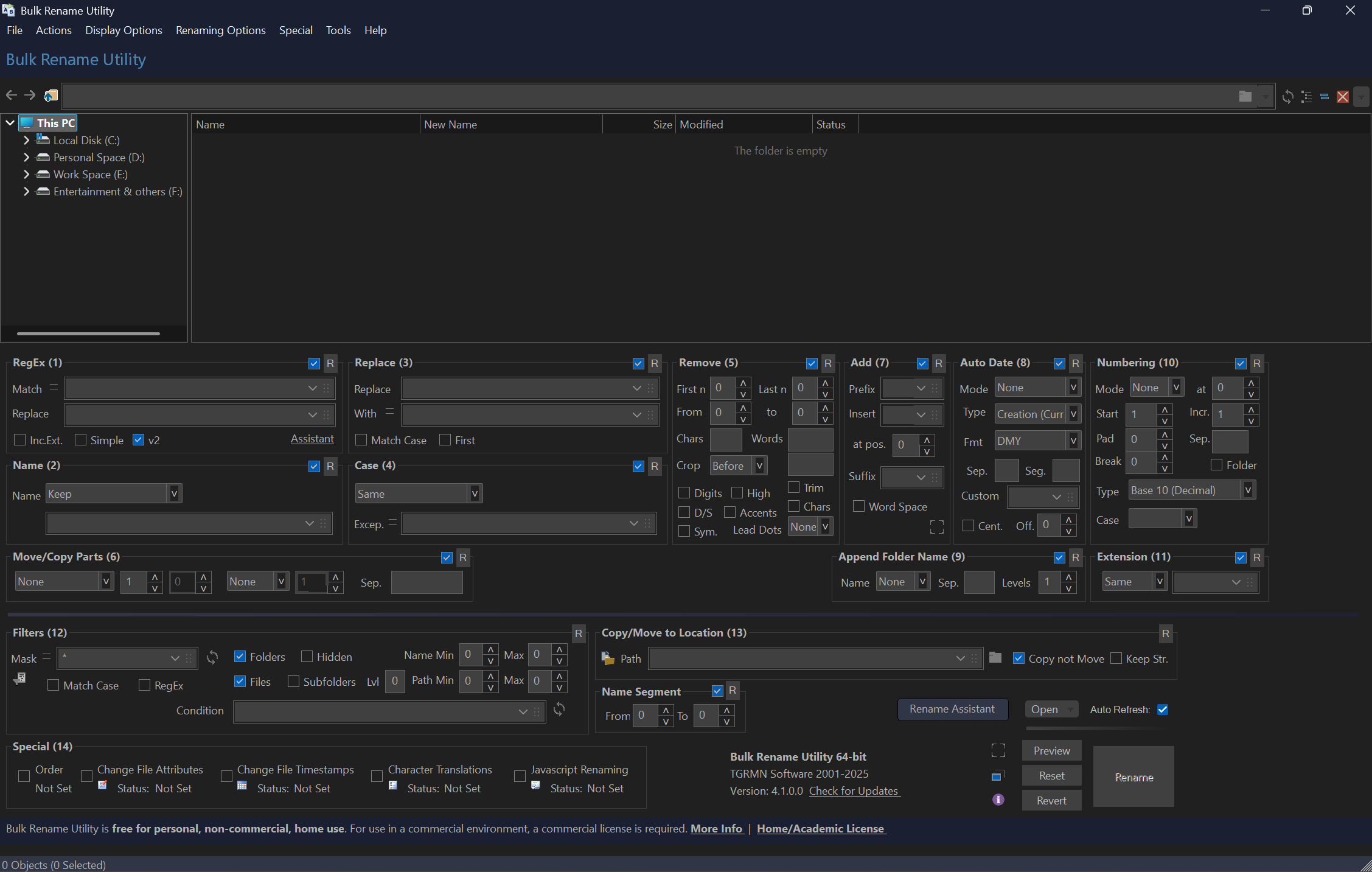Screen dimensions: 1372x872
Task: Click the tree-list view icon in toolbar
Action: [x=1306, y=96]
